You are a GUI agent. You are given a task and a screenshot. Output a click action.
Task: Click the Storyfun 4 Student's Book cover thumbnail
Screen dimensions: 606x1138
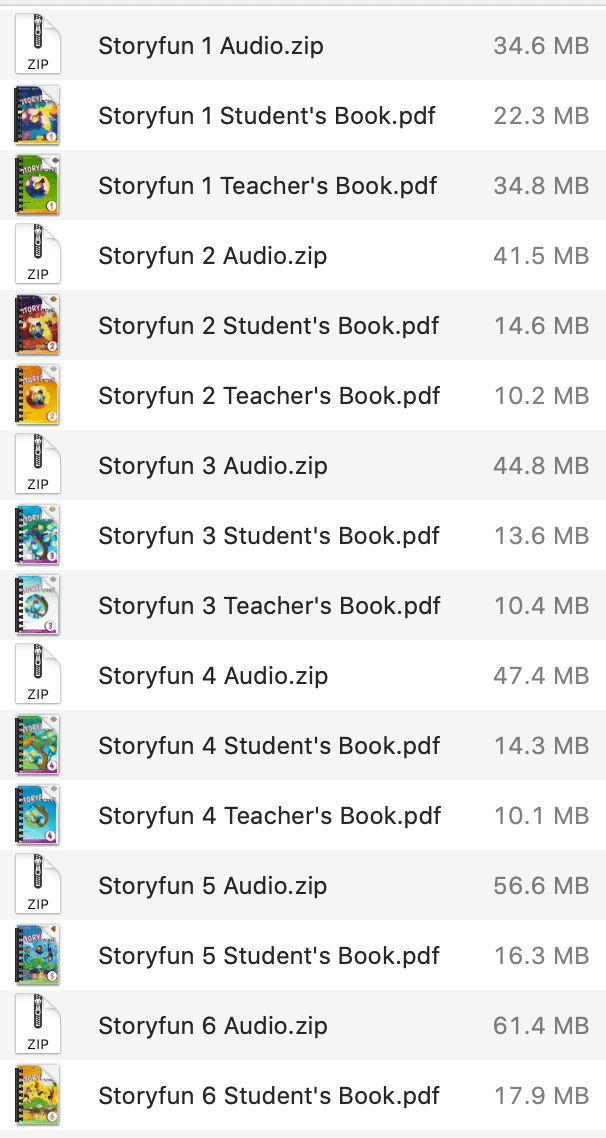click(x=37, y=745)
